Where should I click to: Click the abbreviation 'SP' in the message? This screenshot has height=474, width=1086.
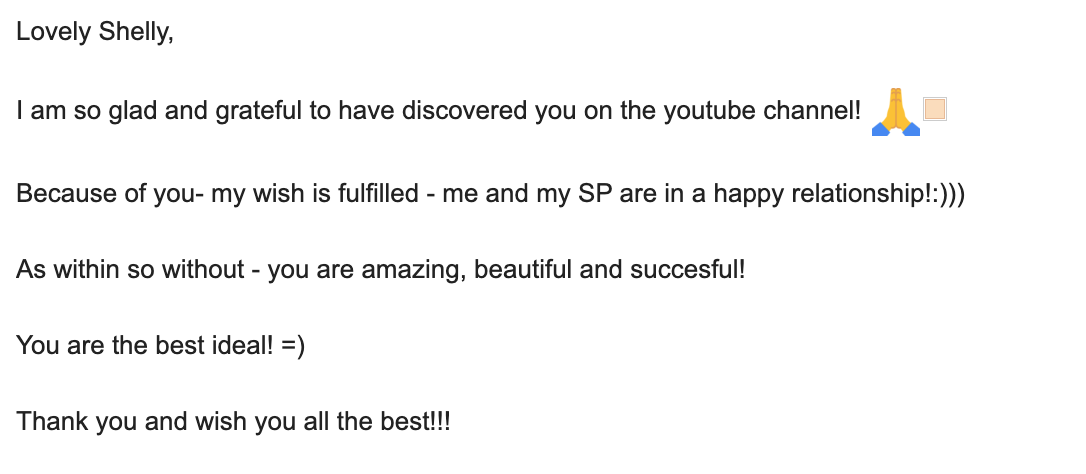point(596,193)
